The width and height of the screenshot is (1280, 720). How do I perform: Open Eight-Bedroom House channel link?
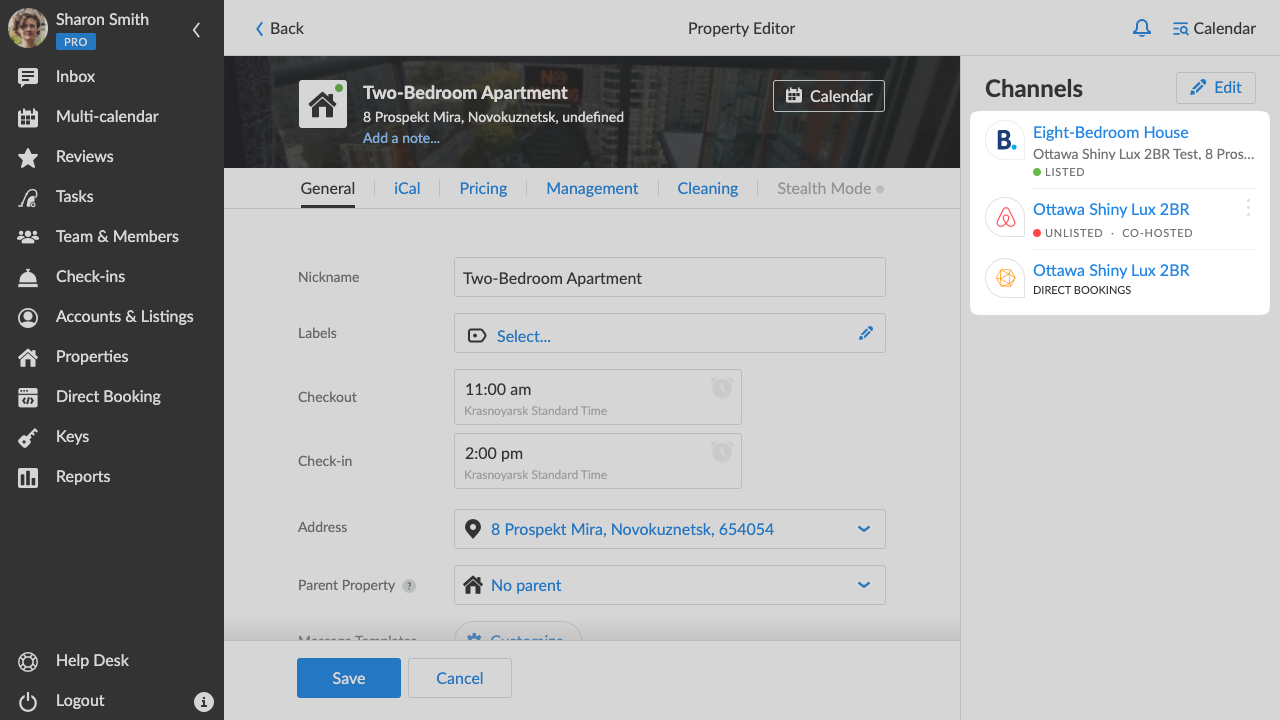[1111, 132]
